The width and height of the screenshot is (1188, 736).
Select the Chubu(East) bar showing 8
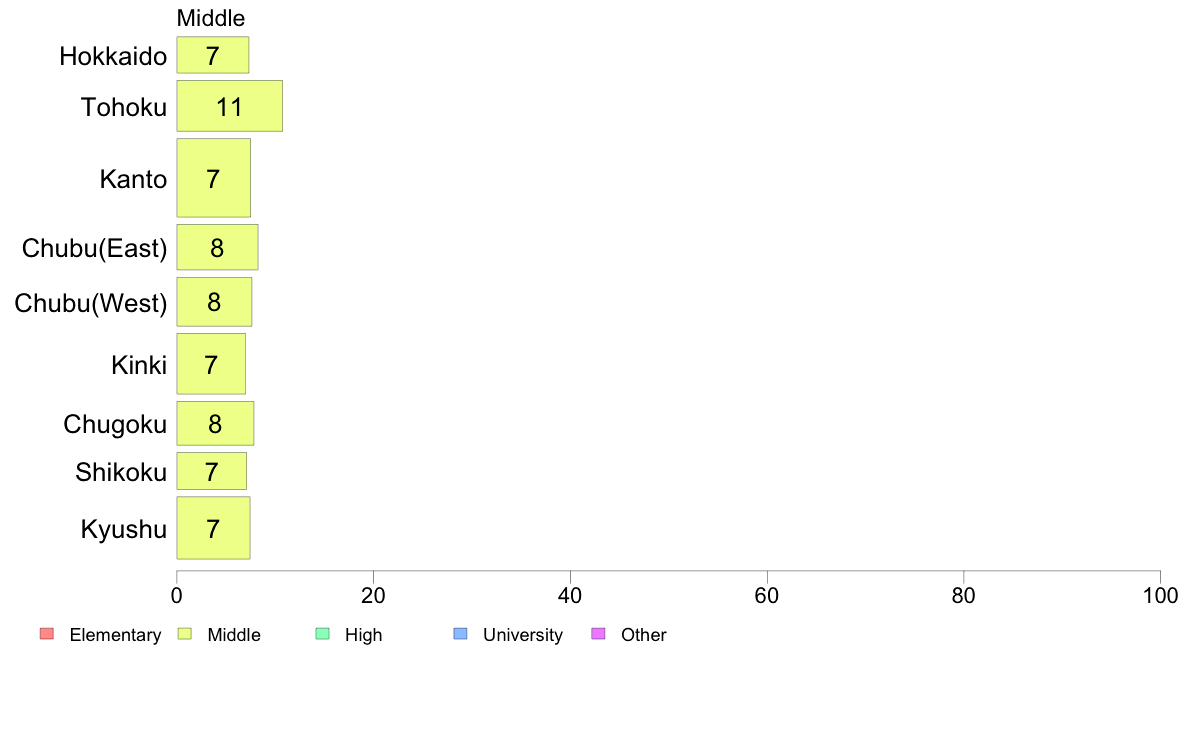(217, 247)
